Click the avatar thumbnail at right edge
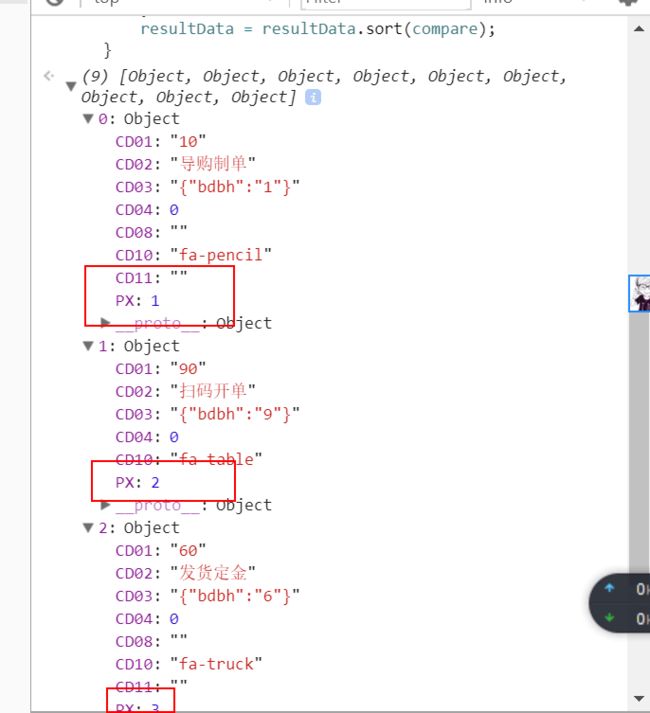This screenshot has width=650, height=713. click(x=640, y=294)
